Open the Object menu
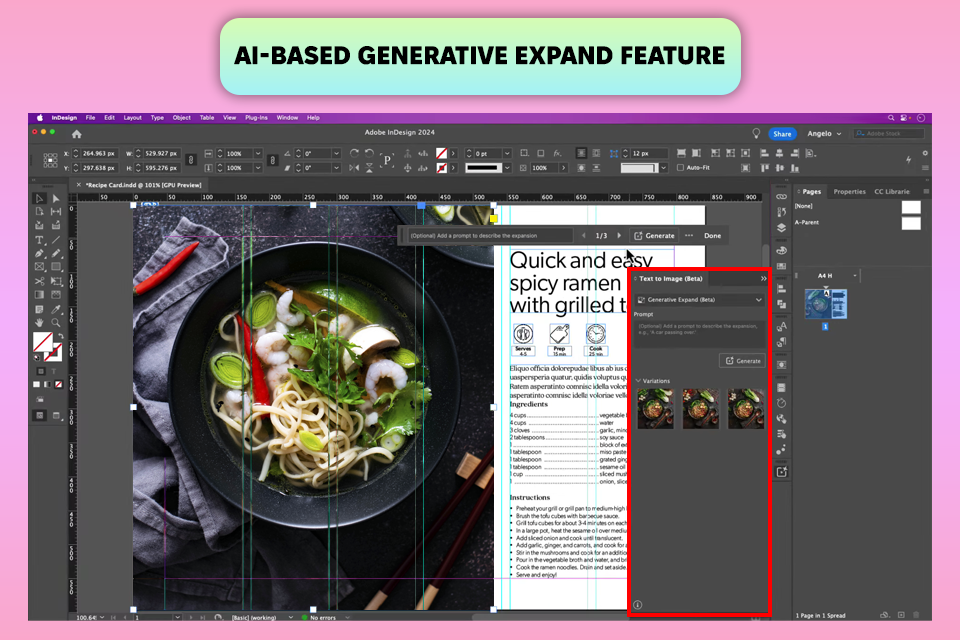Viewport: 960px width, 640px height. point(181,118)
